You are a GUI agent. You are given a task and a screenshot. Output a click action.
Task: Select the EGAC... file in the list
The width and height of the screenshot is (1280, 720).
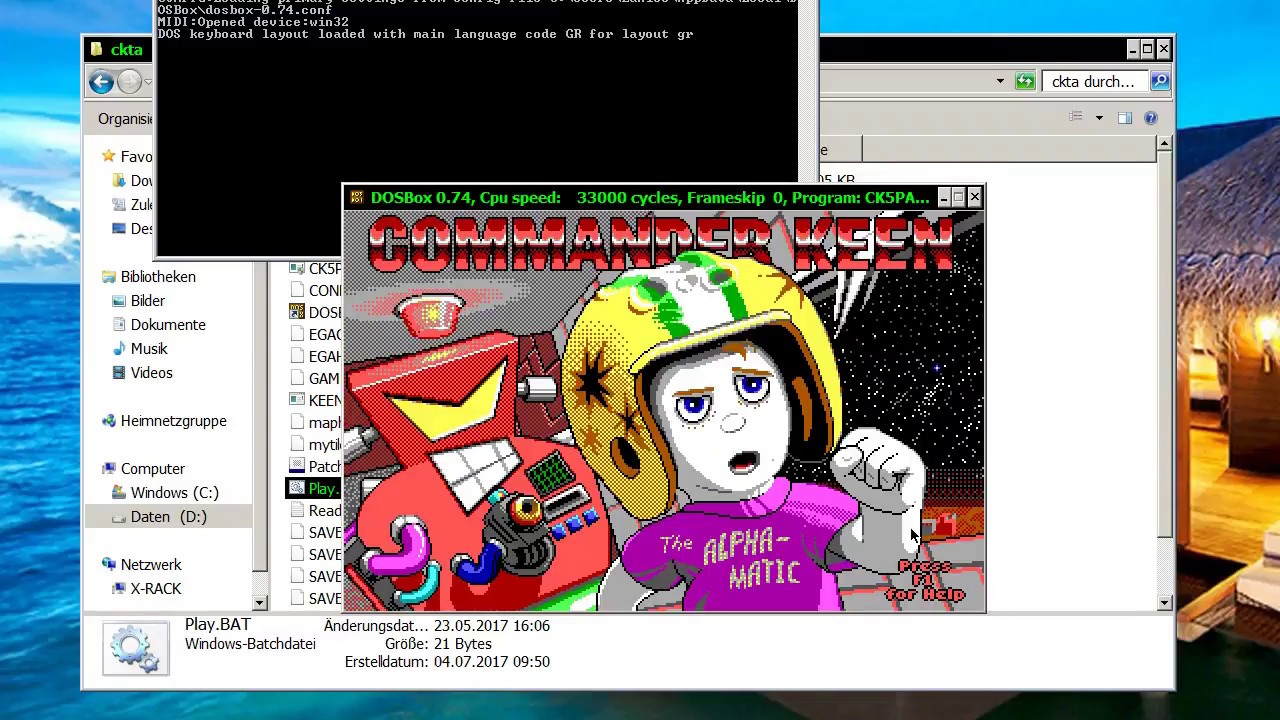click(314, 334)
